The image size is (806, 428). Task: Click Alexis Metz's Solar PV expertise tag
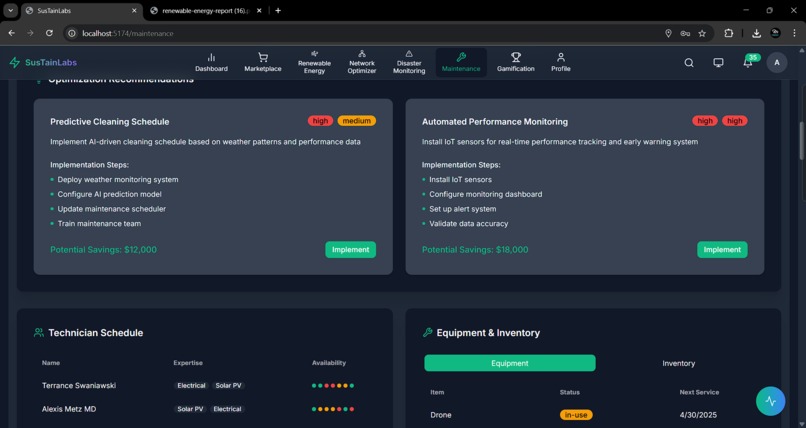pos(190,409)
